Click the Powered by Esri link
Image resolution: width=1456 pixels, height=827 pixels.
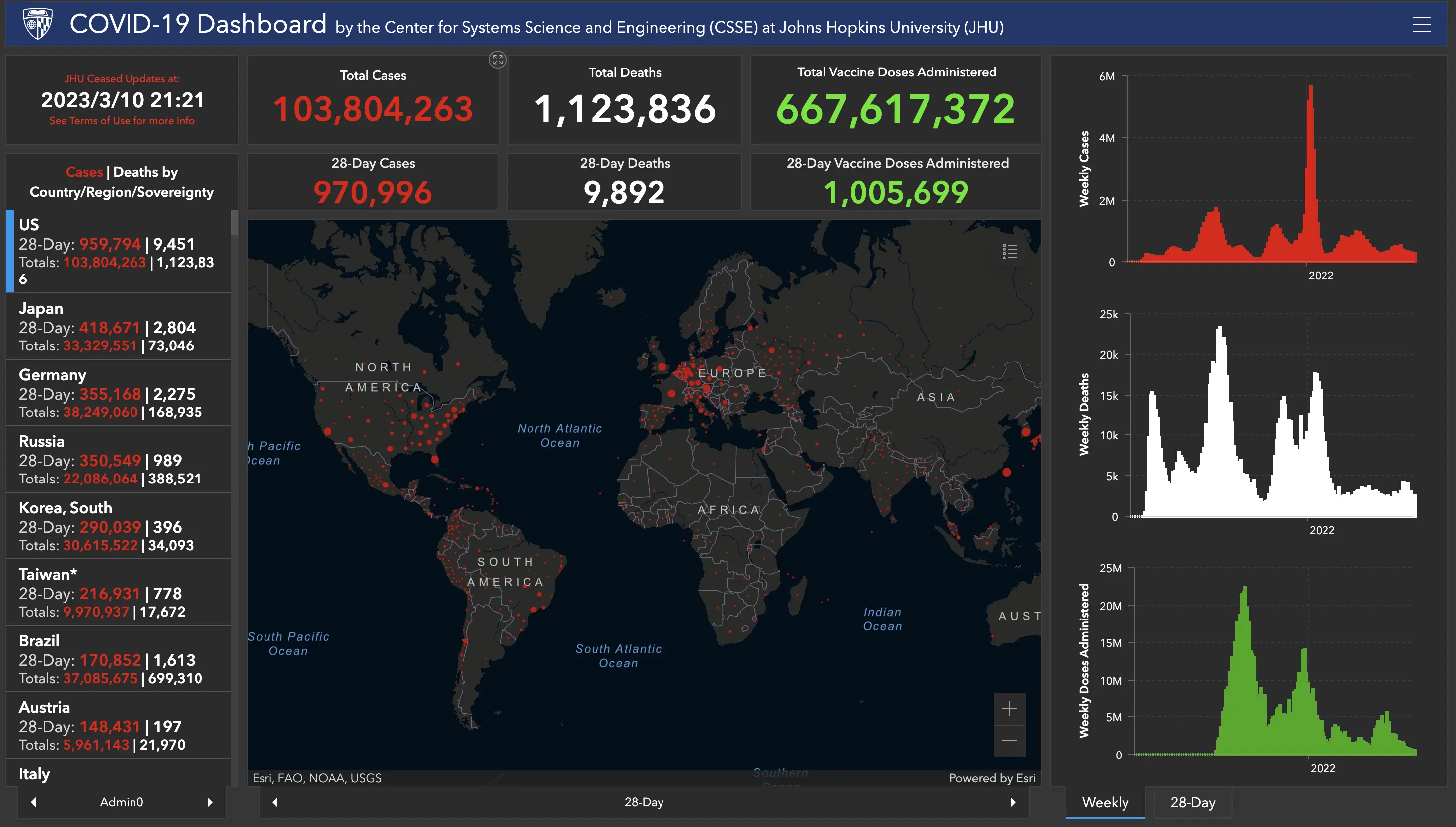click(x=992, y=778)
